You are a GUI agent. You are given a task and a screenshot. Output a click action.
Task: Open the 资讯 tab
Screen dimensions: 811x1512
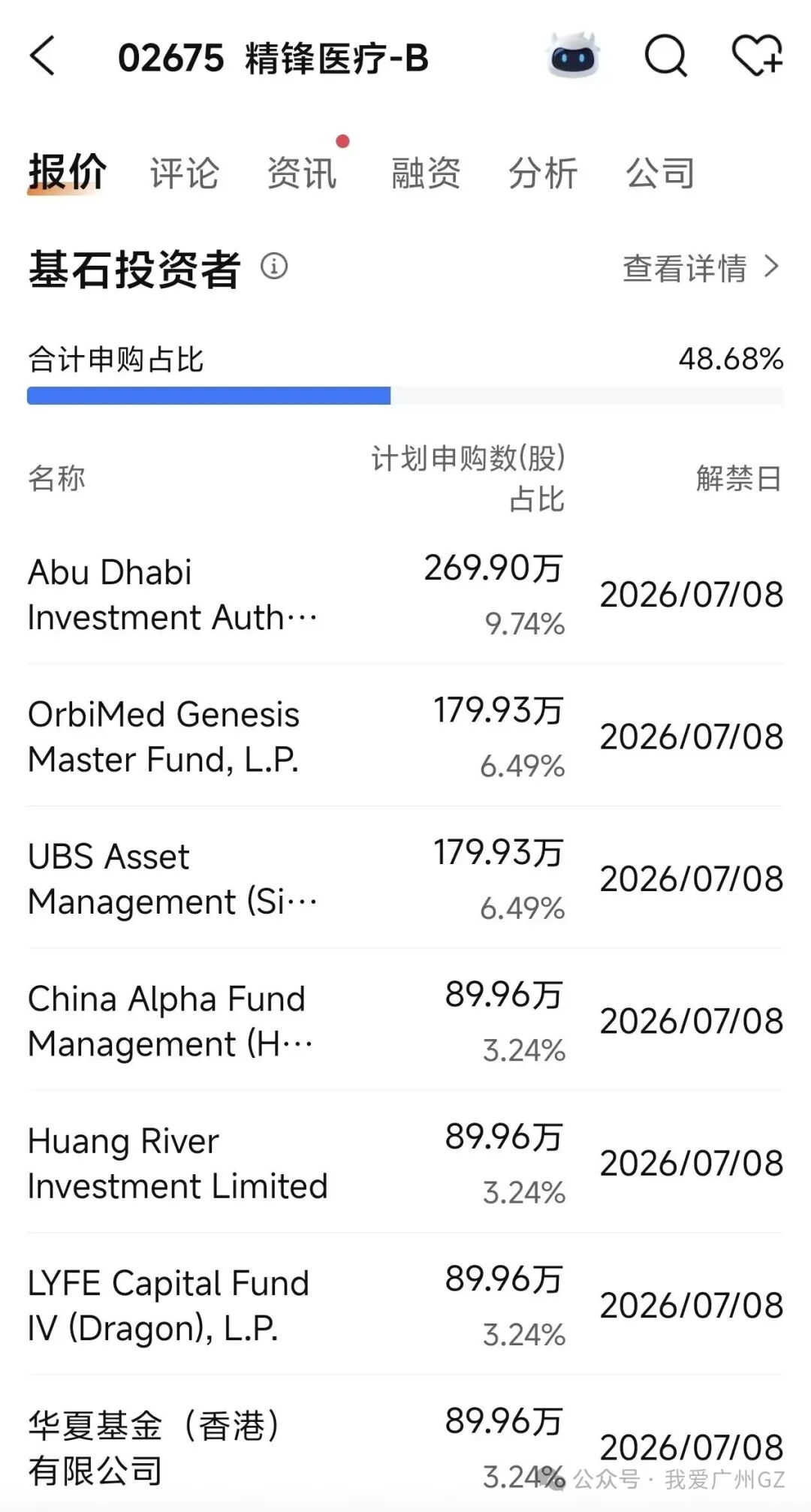pyautogui.click(x=302, y=173)
